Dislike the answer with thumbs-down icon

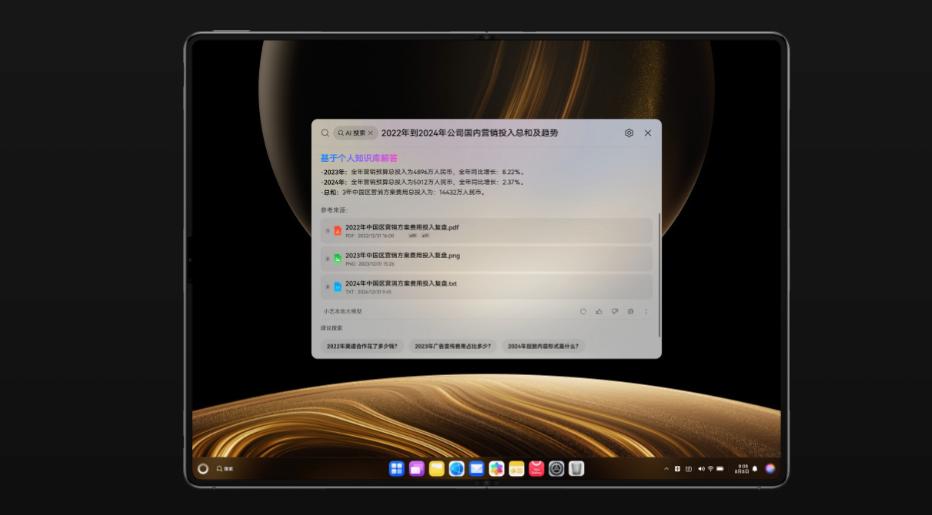click(615, 312)
